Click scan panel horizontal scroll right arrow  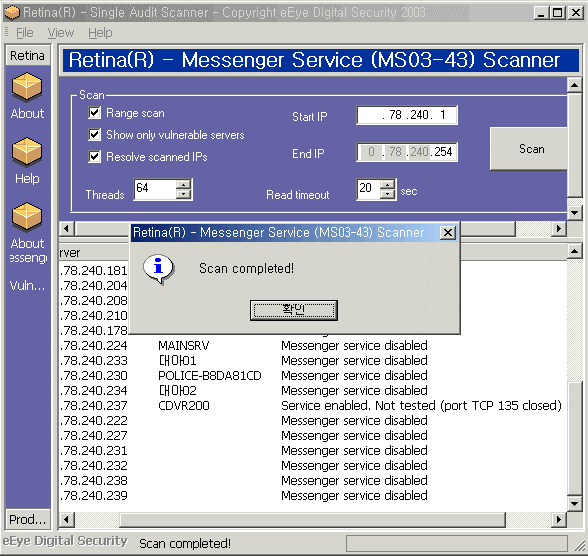[559, 228]
